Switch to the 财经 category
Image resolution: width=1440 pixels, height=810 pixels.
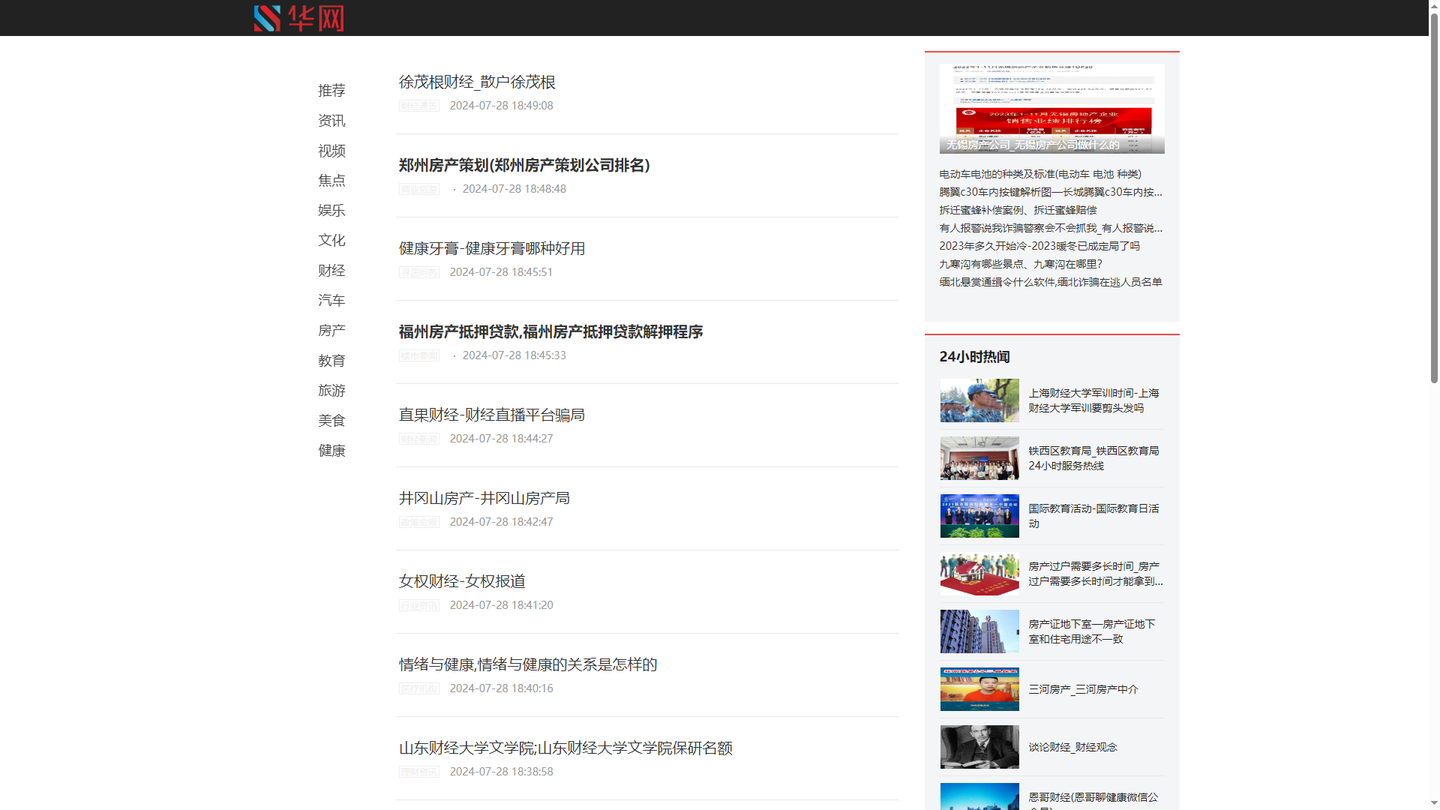332,270
